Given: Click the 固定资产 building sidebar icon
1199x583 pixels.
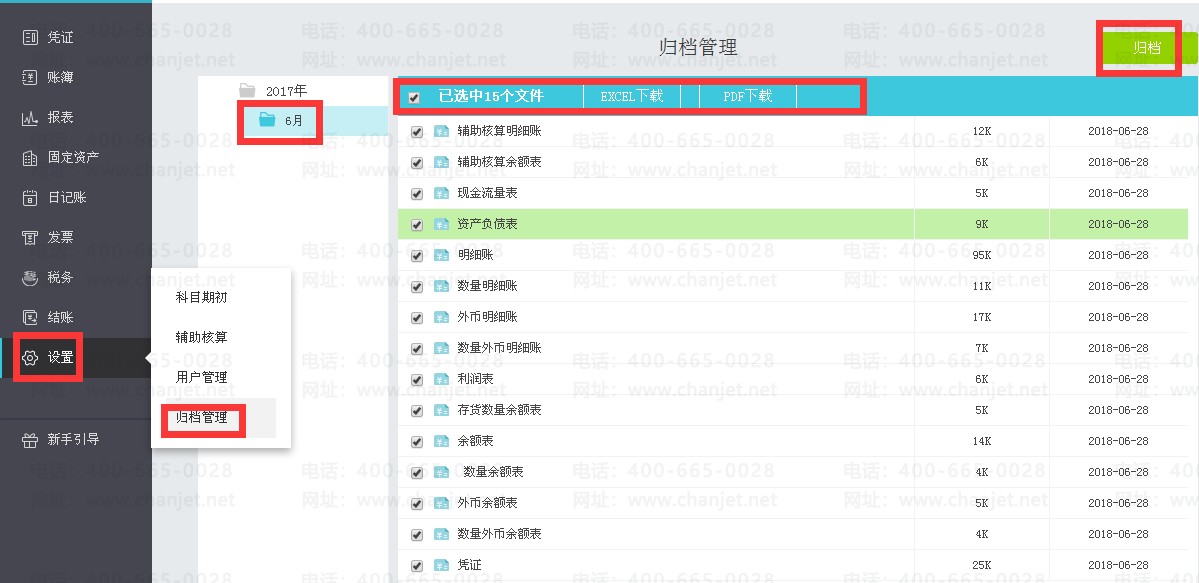Looking at the screenshot, I should click(30, 158).
